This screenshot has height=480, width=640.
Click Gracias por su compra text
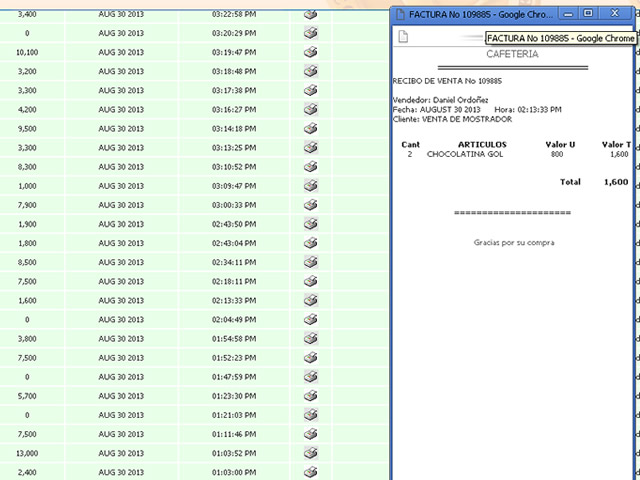(514, 242)
